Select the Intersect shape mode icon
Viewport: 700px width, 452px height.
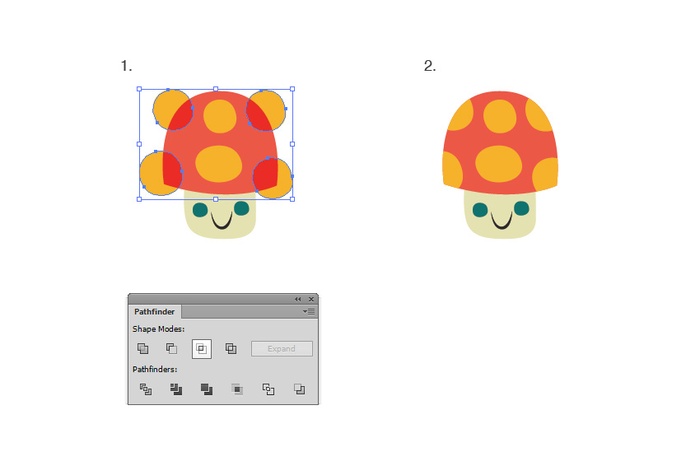(201, 349)
